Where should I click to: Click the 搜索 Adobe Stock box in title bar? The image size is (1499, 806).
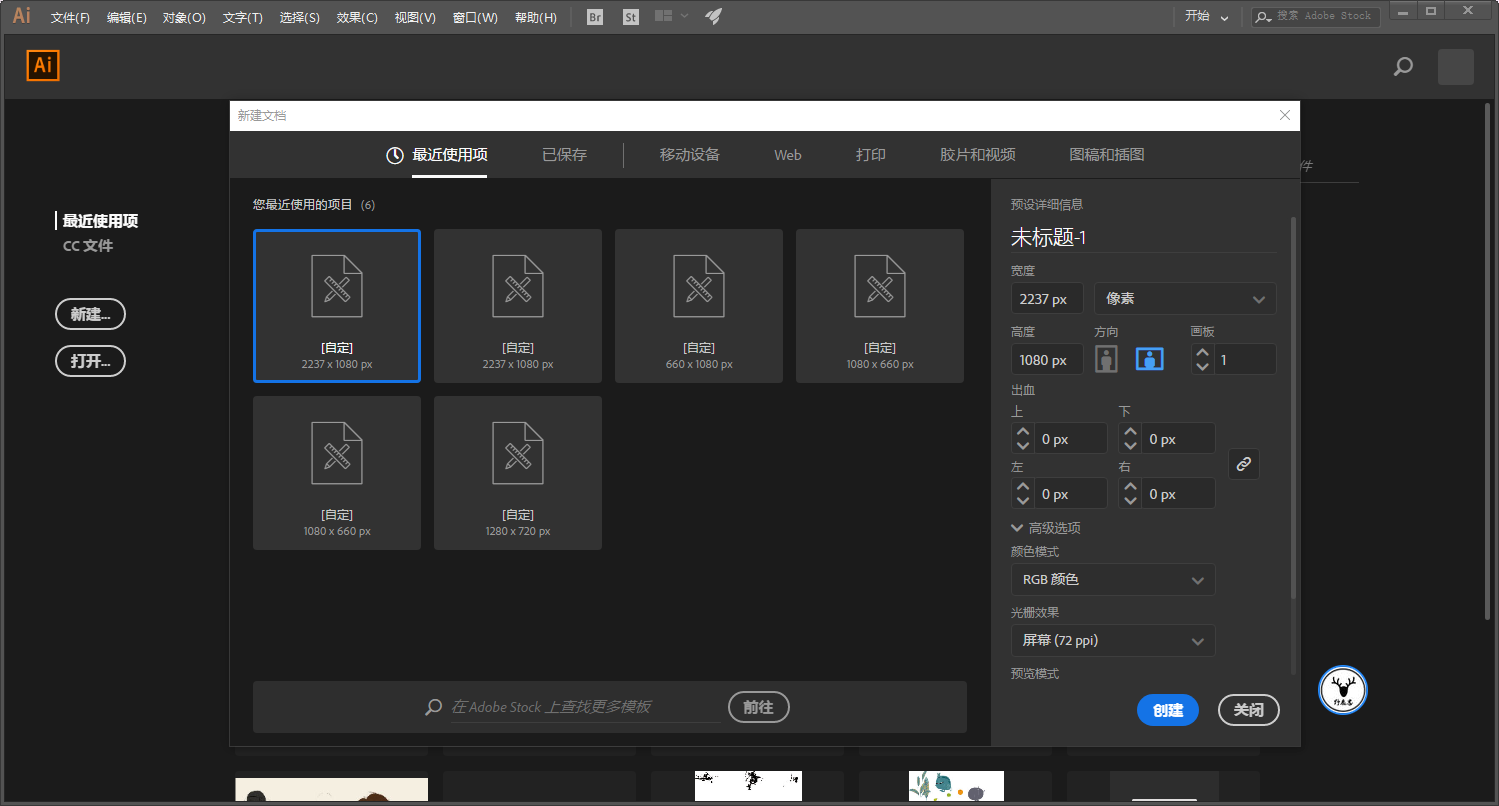pos(1316,16)
